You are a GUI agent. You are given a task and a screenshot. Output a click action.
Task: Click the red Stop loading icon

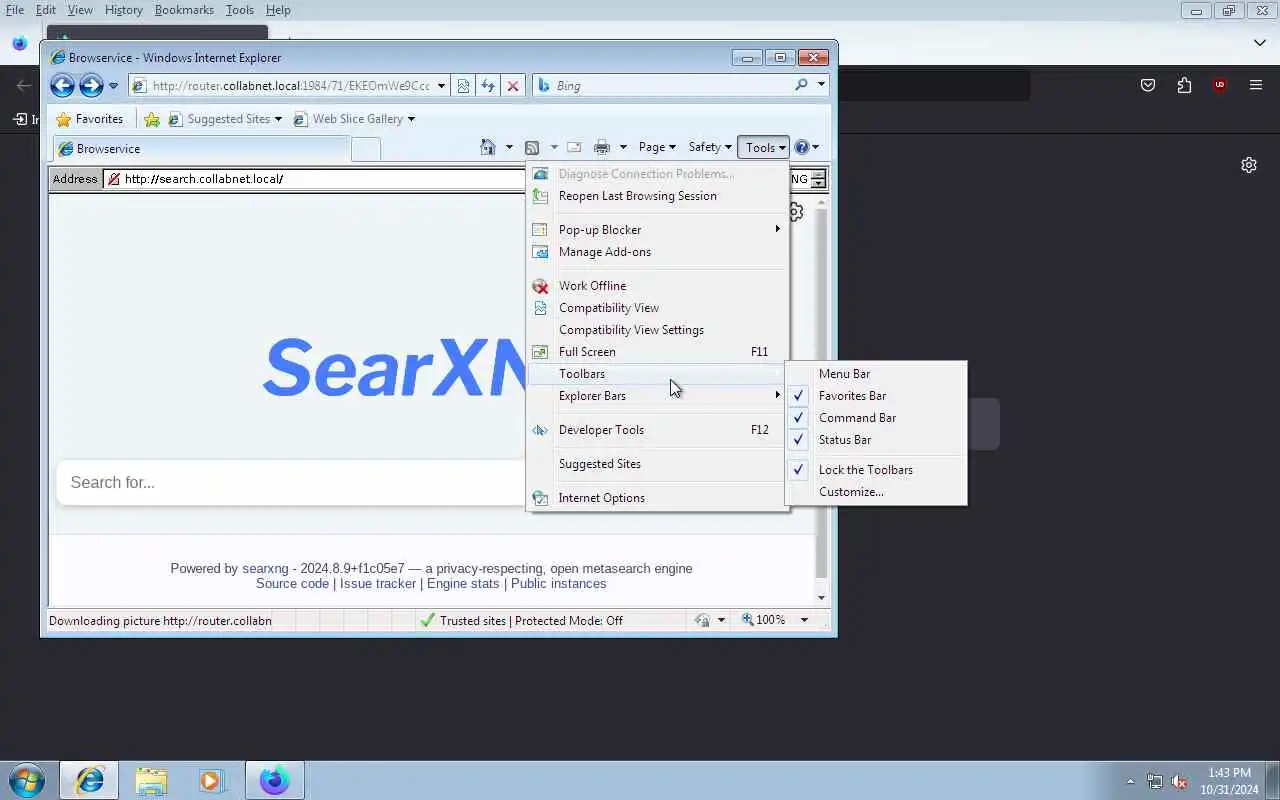point(513,86)
